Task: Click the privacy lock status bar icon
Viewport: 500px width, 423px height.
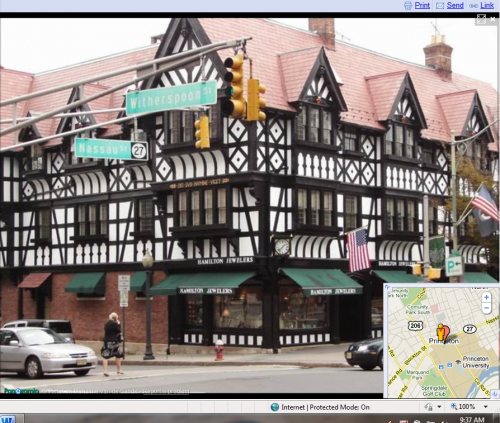Action: click(429, 407)
